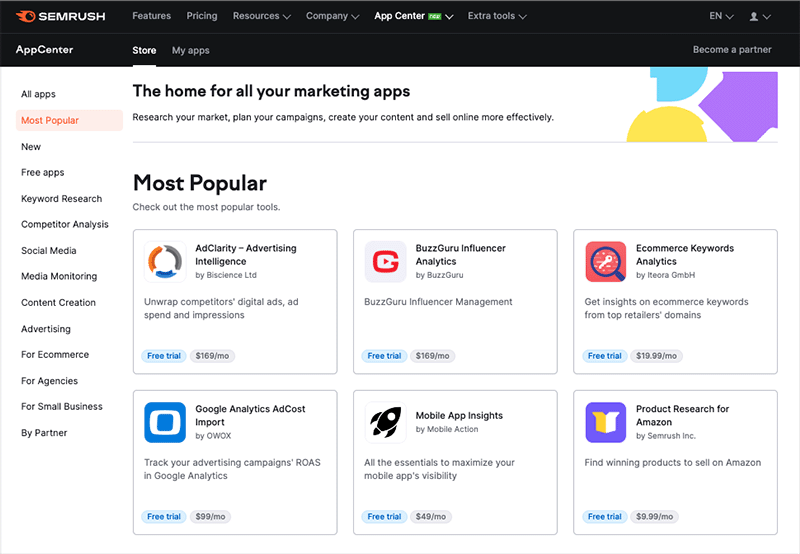Click the Semrush logo

coord(61,16)
